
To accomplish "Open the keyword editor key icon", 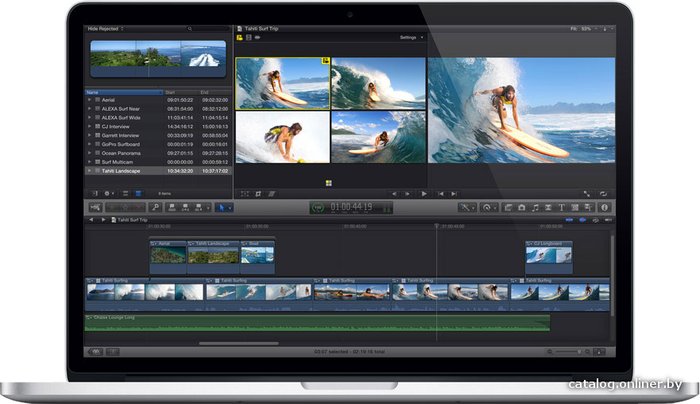I will (155, 208).
